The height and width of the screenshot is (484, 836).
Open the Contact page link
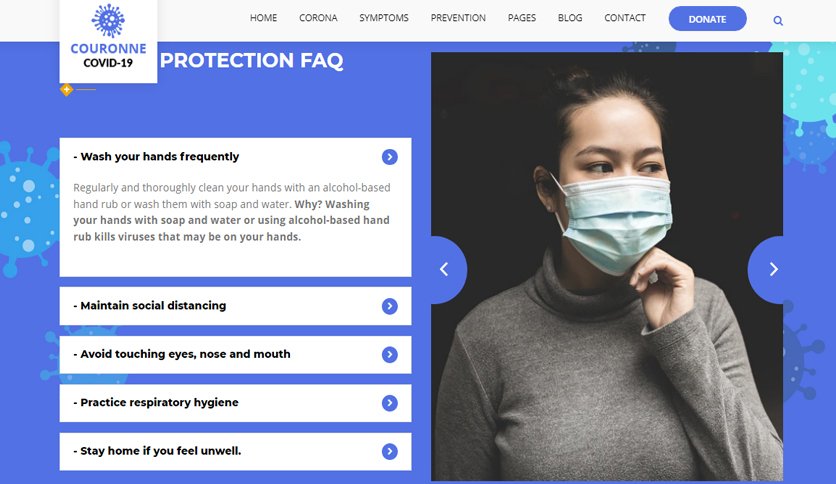coord(625,18)
